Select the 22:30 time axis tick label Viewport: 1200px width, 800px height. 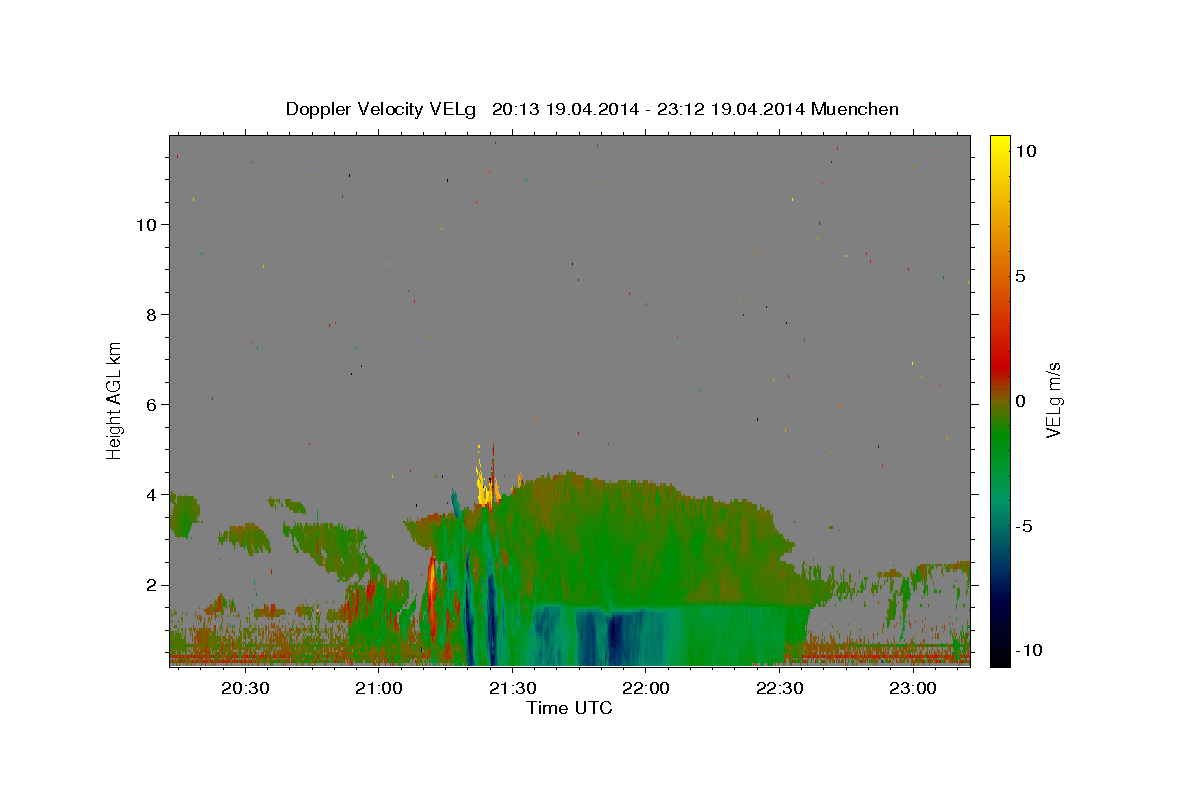pos(779,688)
